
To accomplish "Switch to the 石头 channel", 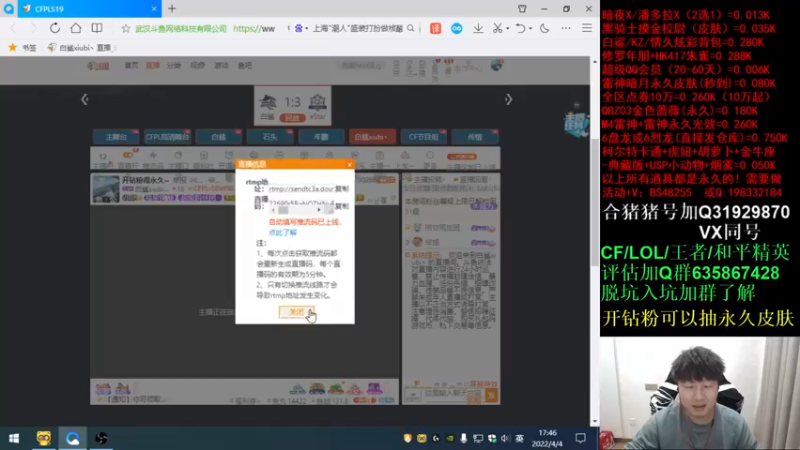I will pos(269,137).
